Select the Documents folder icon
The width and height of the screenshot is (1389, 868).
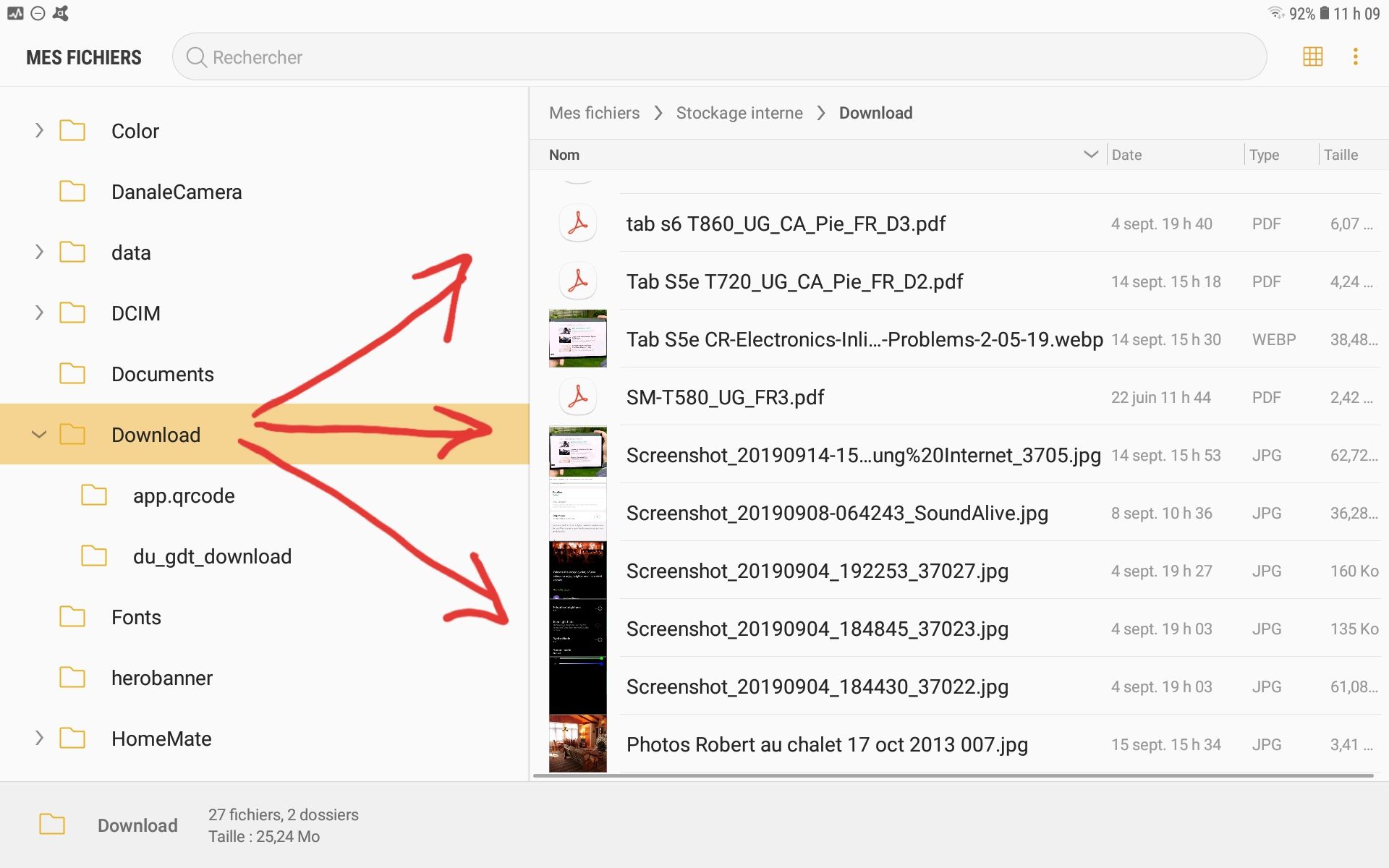[72, 373]
